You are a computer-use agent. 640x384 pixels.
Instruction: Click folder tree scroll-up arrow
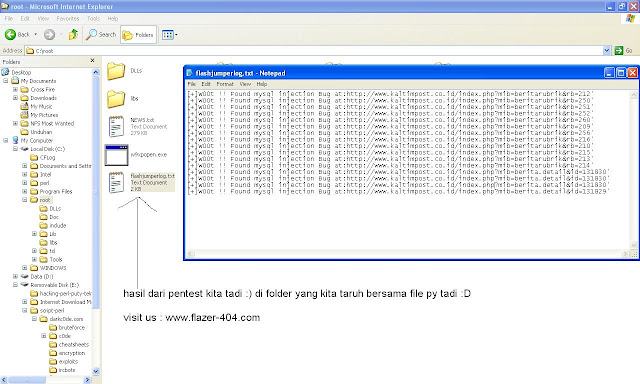click(x=96, y=72)
